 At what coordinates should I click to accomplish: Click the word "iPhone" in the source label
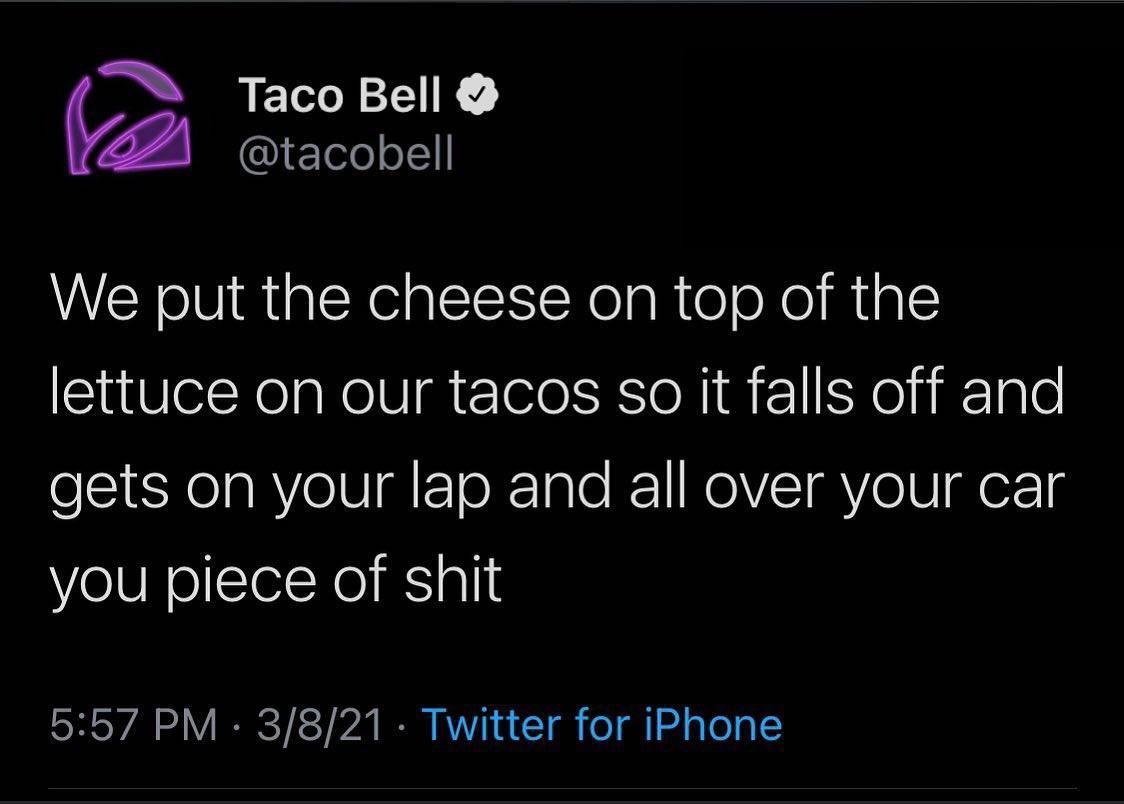point(711,724)
